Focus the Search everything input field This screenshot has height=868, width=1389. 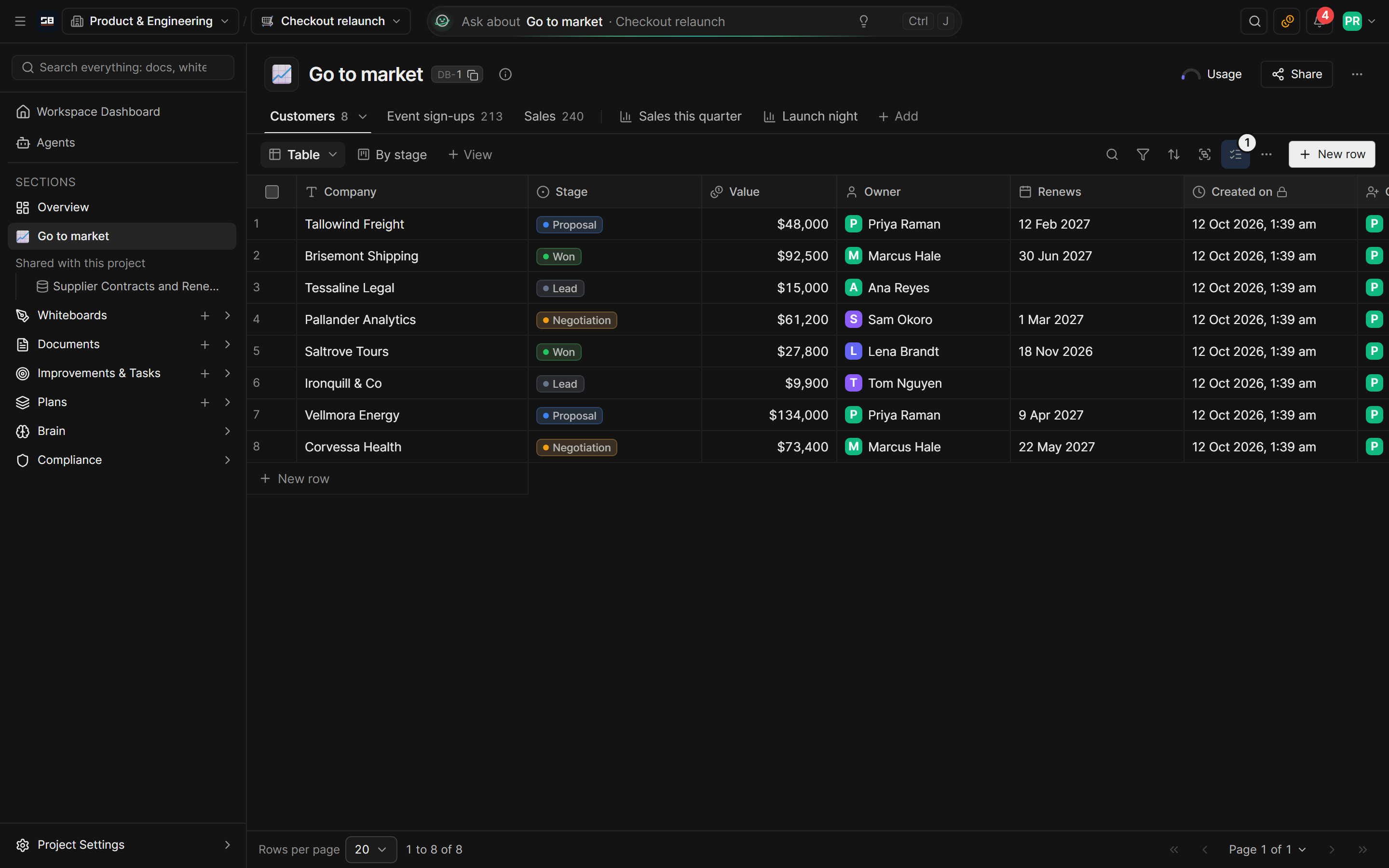(123, 67)
